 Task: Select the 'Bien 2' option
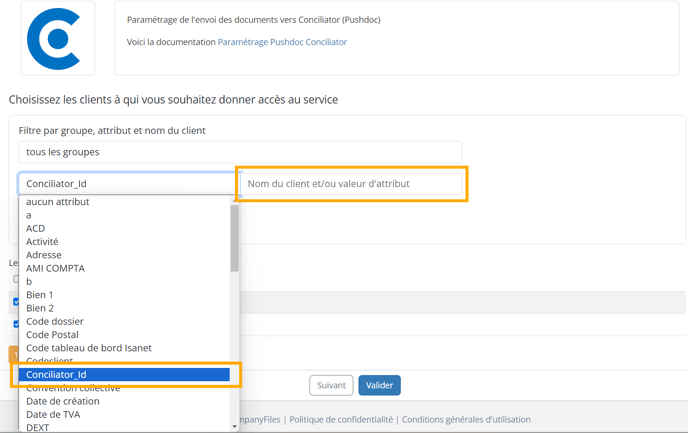click(124, 308)
